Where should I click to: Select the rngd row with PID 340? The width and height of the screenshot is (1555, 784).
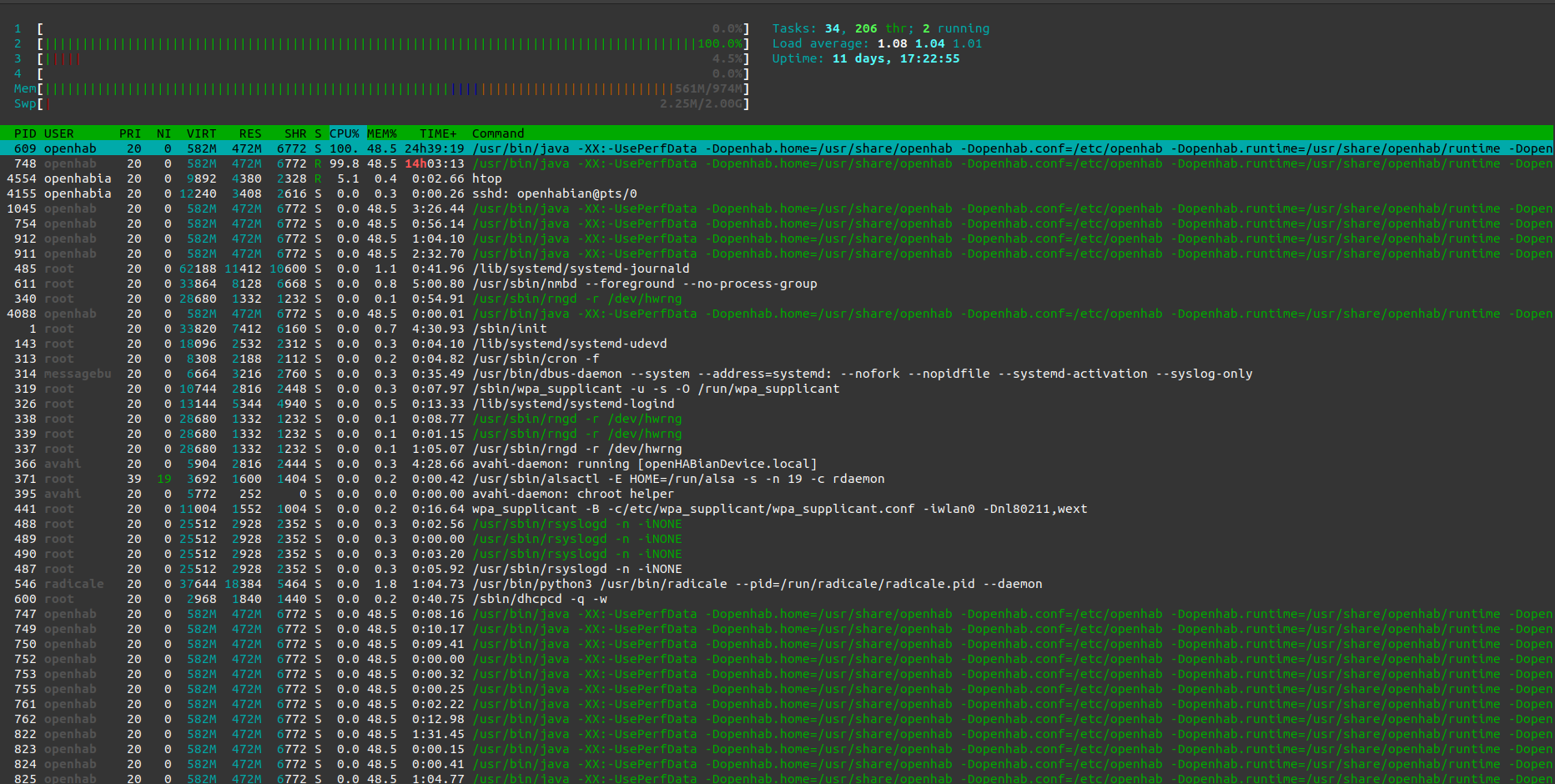tap(777, 299)
